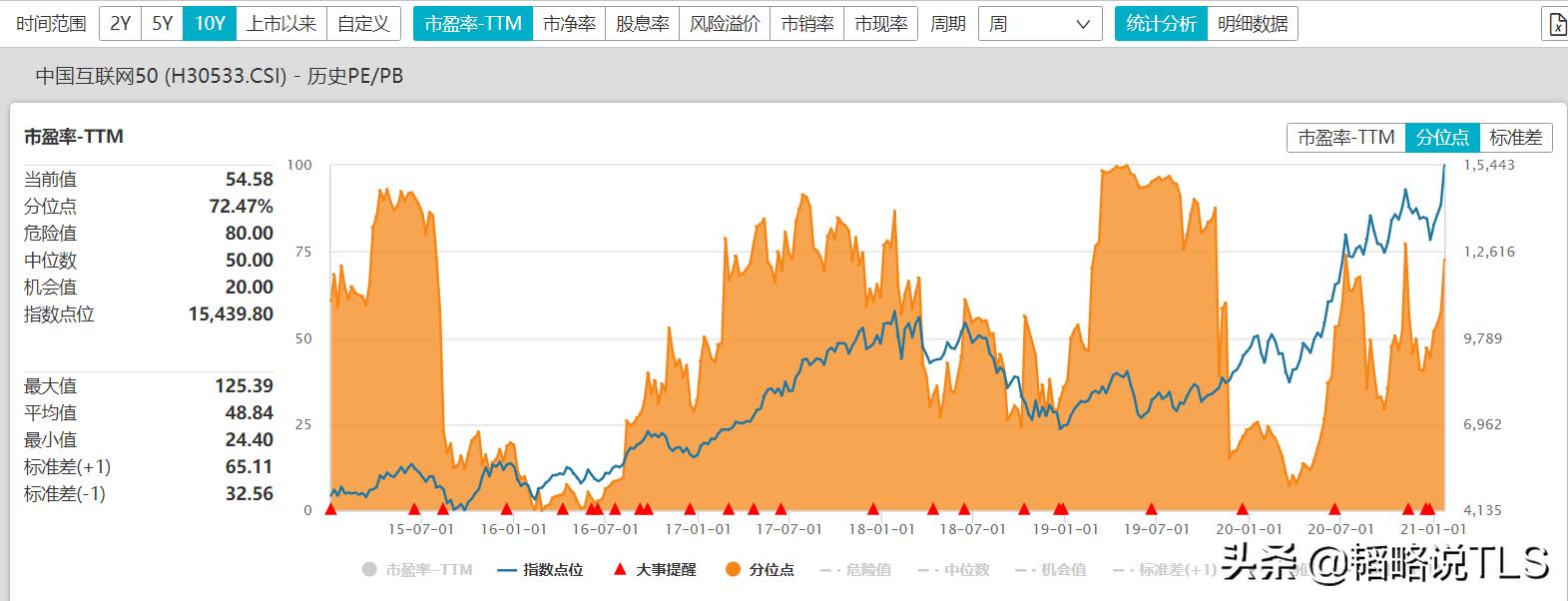Click the event marker beside 19-07-01
This screenshot has height=601, width=1568.
(x=1151, y=509)
